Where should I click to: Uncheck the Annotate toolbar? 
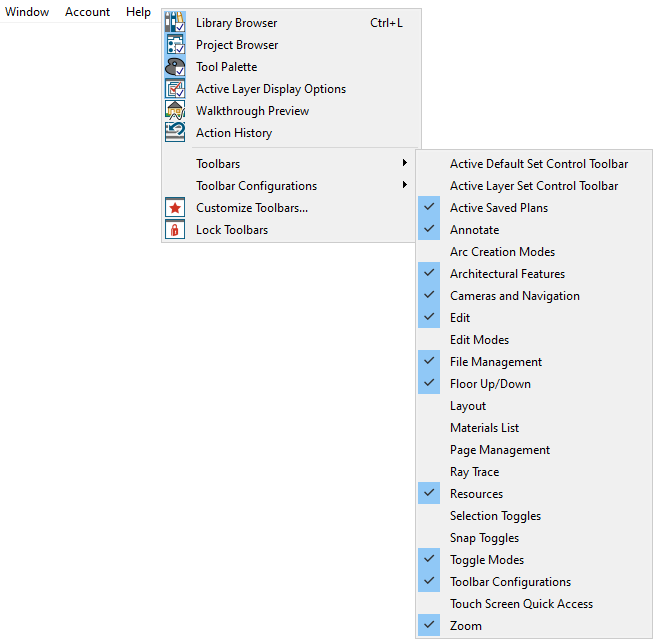pos(429,229)
